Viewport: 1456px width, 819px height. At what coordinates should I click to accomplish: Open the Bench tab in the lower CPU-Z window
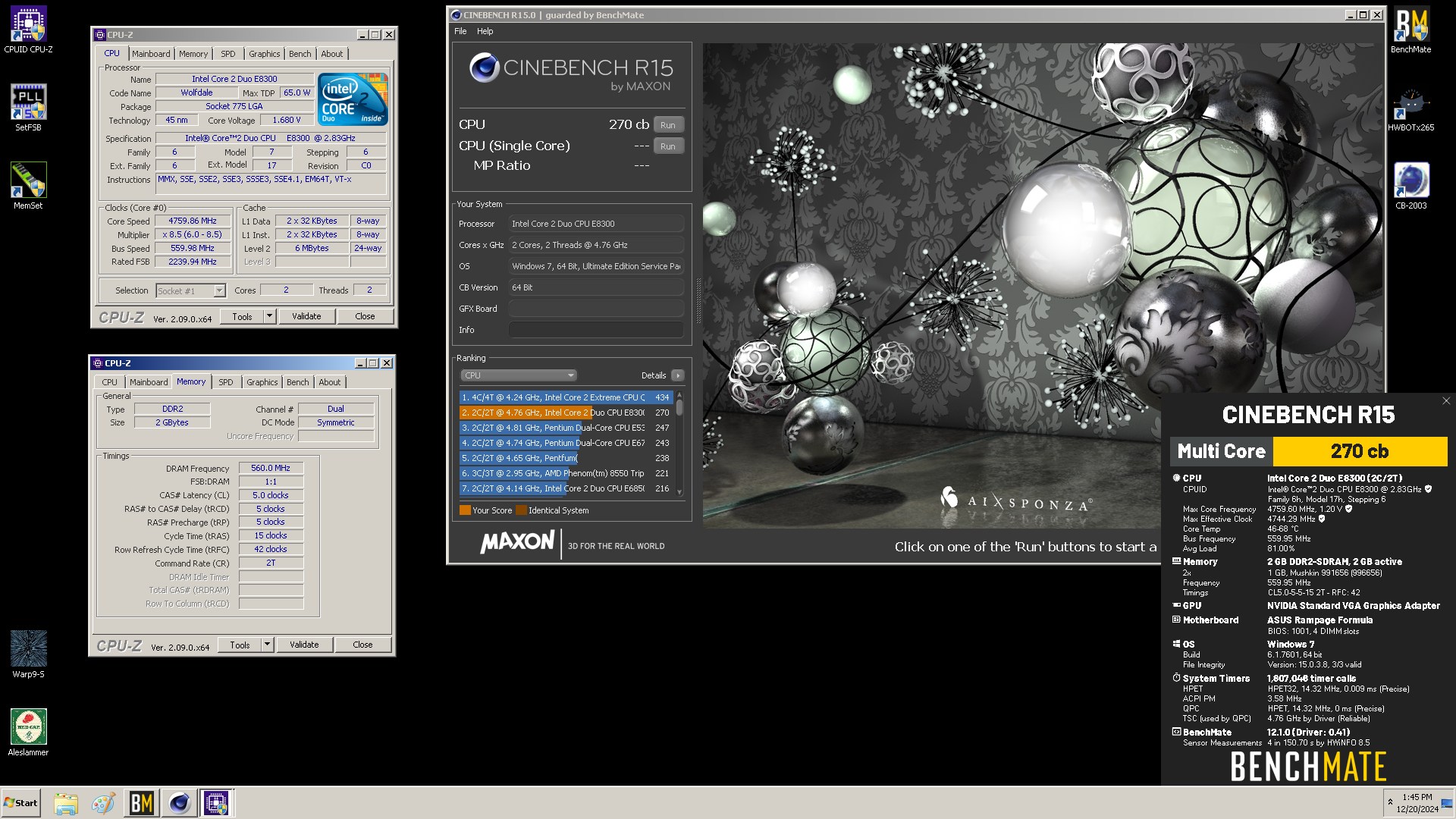pyautogui.click(x=298, y=382)
